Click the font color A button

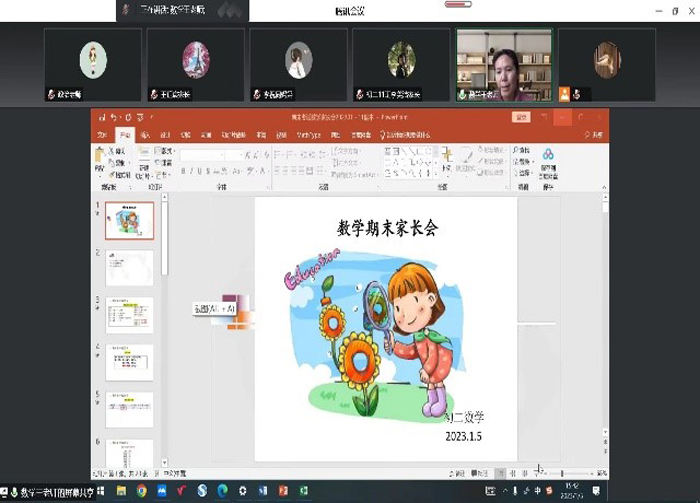pos(263,171)
